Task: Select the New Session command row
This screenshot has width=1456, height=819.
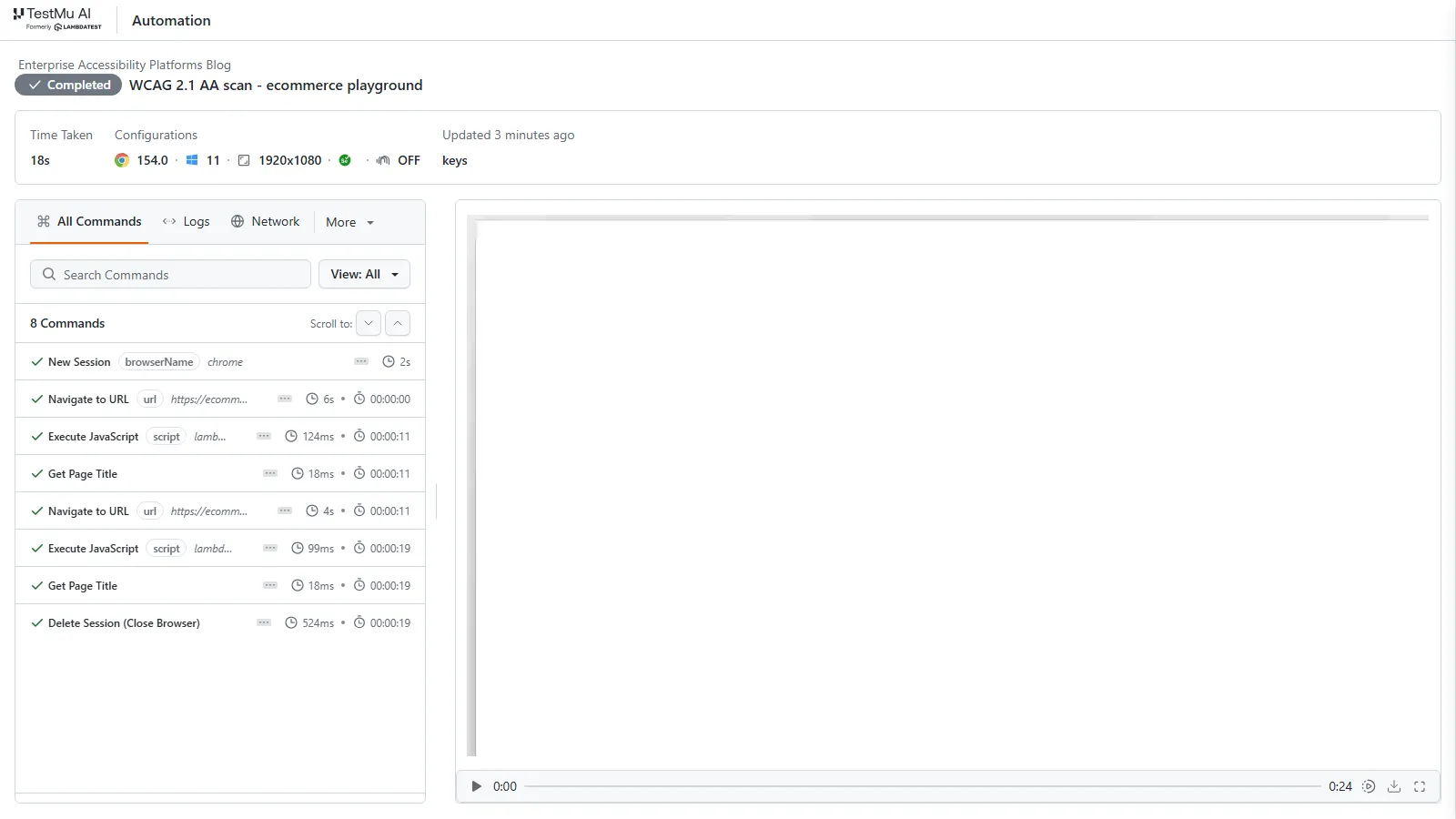Action: (220, 361)
